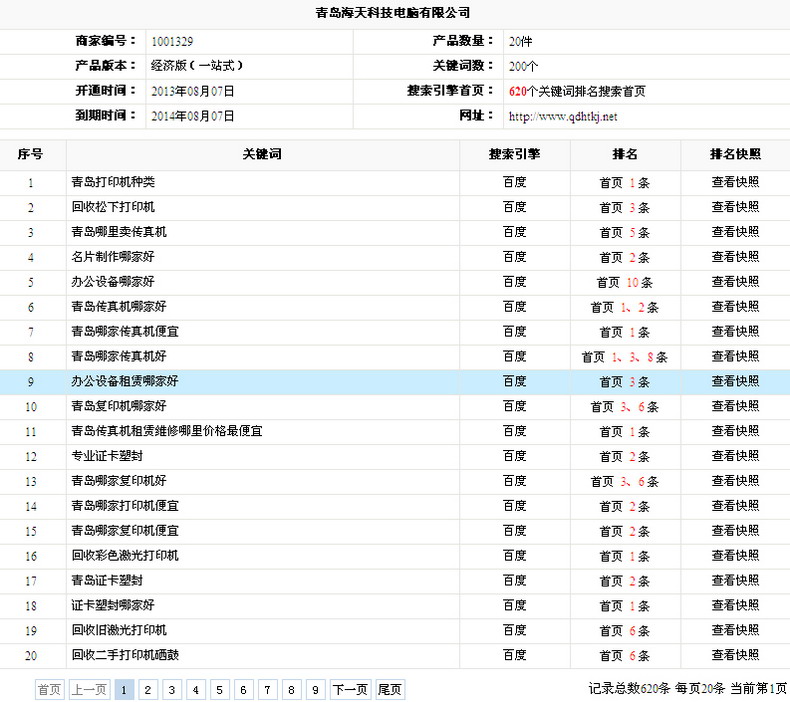Click the 下一页 next page button

350,689
